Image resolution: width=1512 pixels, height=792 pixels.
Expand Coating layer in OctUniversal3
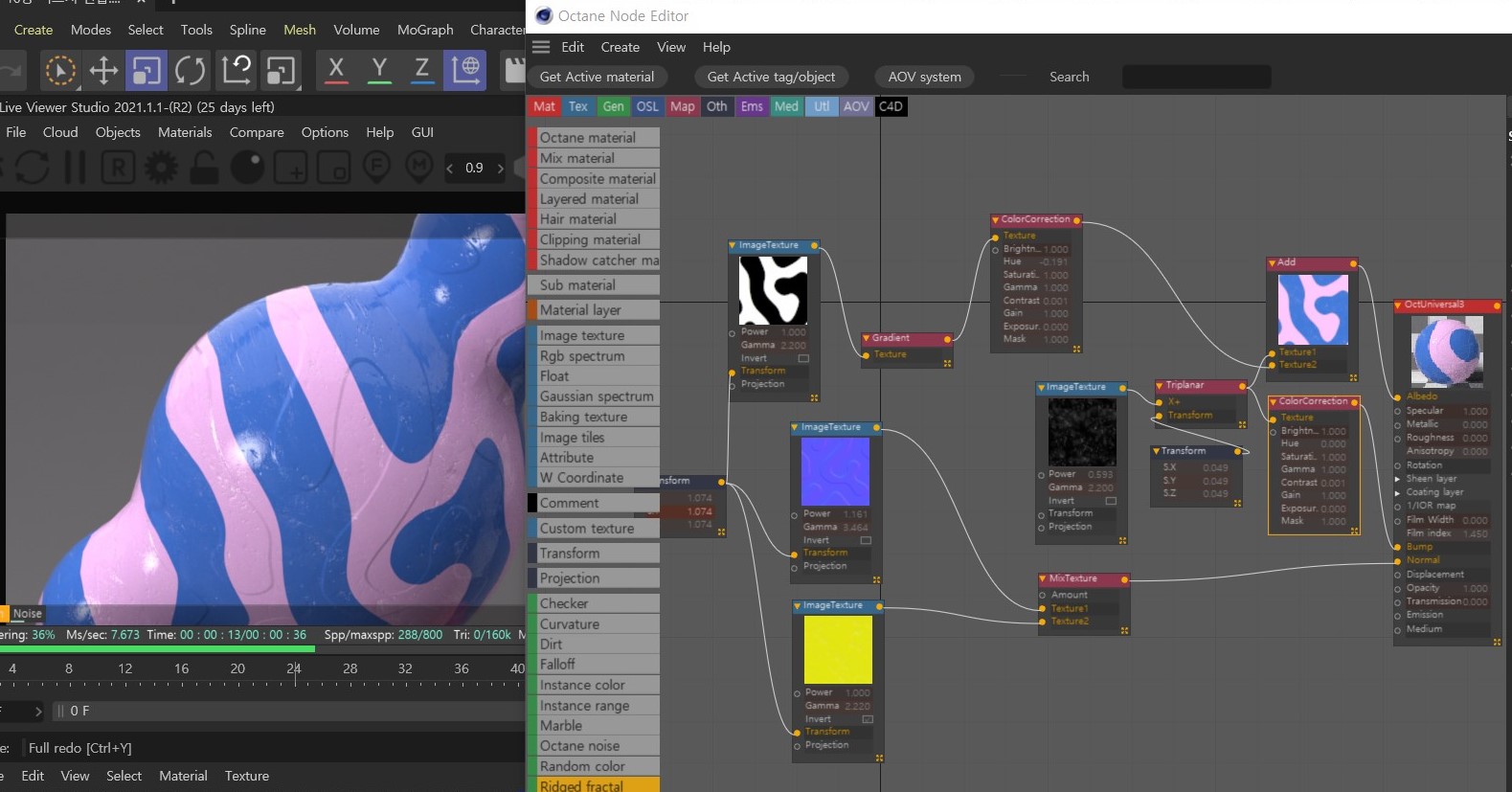coord(1397,492)
